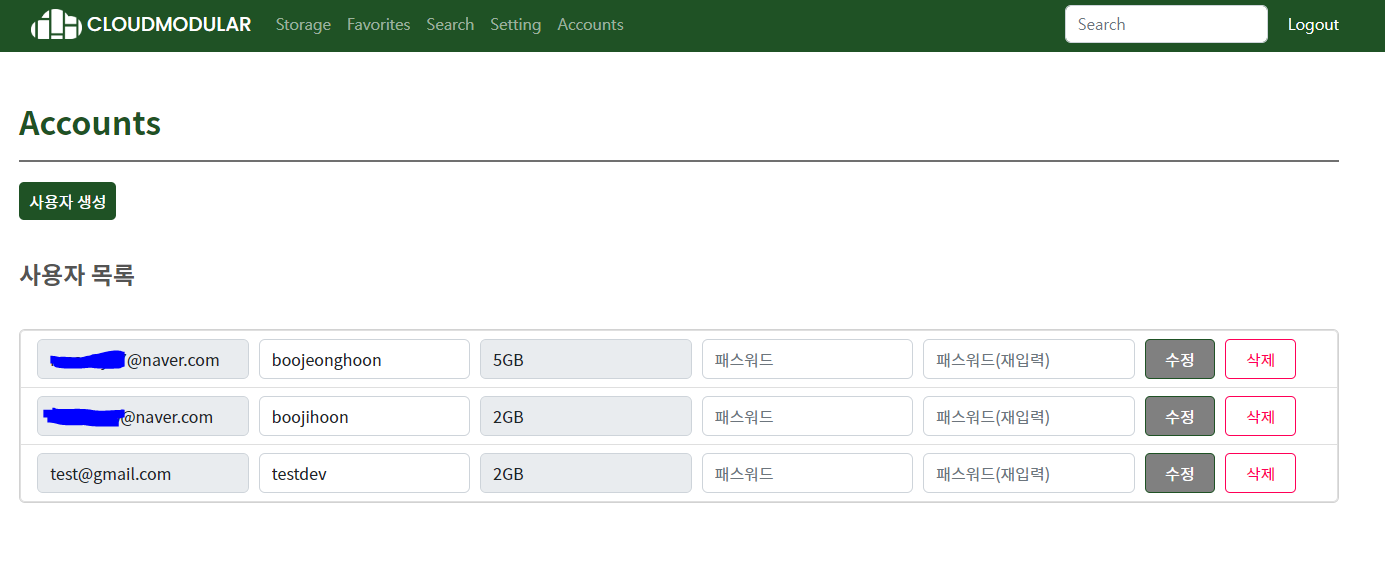
Task: Open the CLOUDMODULAR brand home link
Action: point(141,25)
